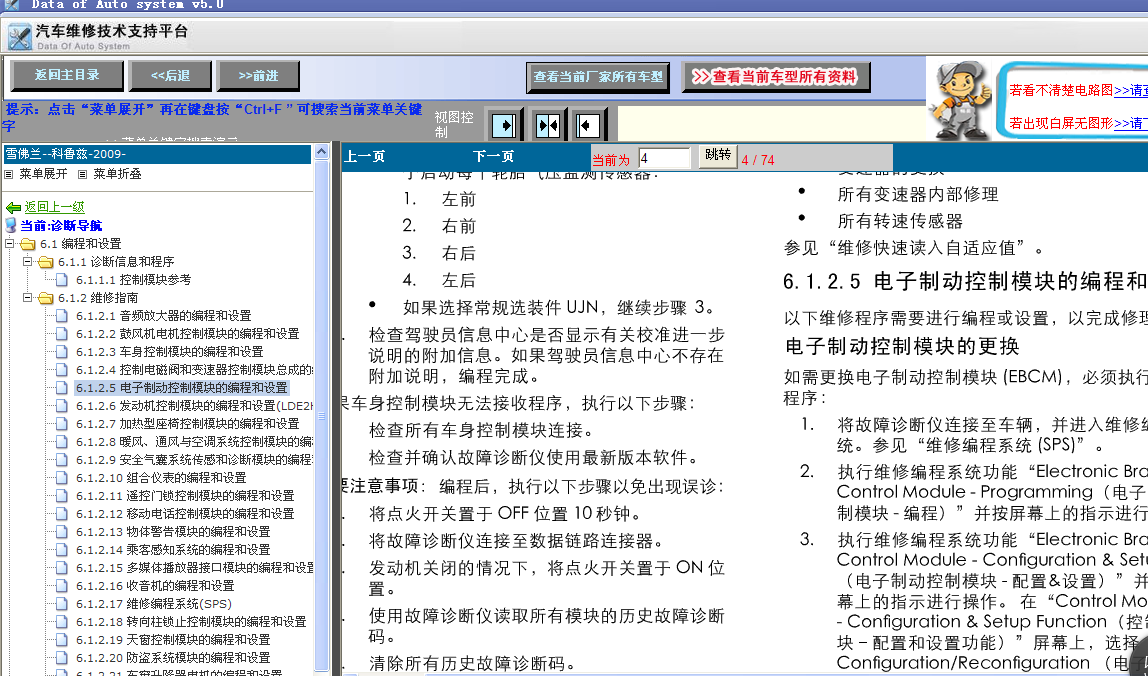Click the 返回主目录 button

(67, 75)
